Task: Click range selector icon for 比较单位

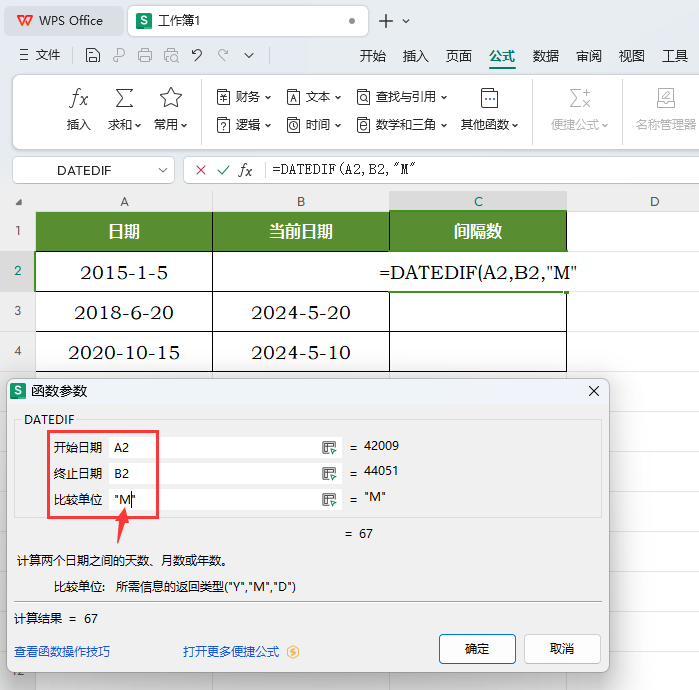Action: click(x=329, y=500)
